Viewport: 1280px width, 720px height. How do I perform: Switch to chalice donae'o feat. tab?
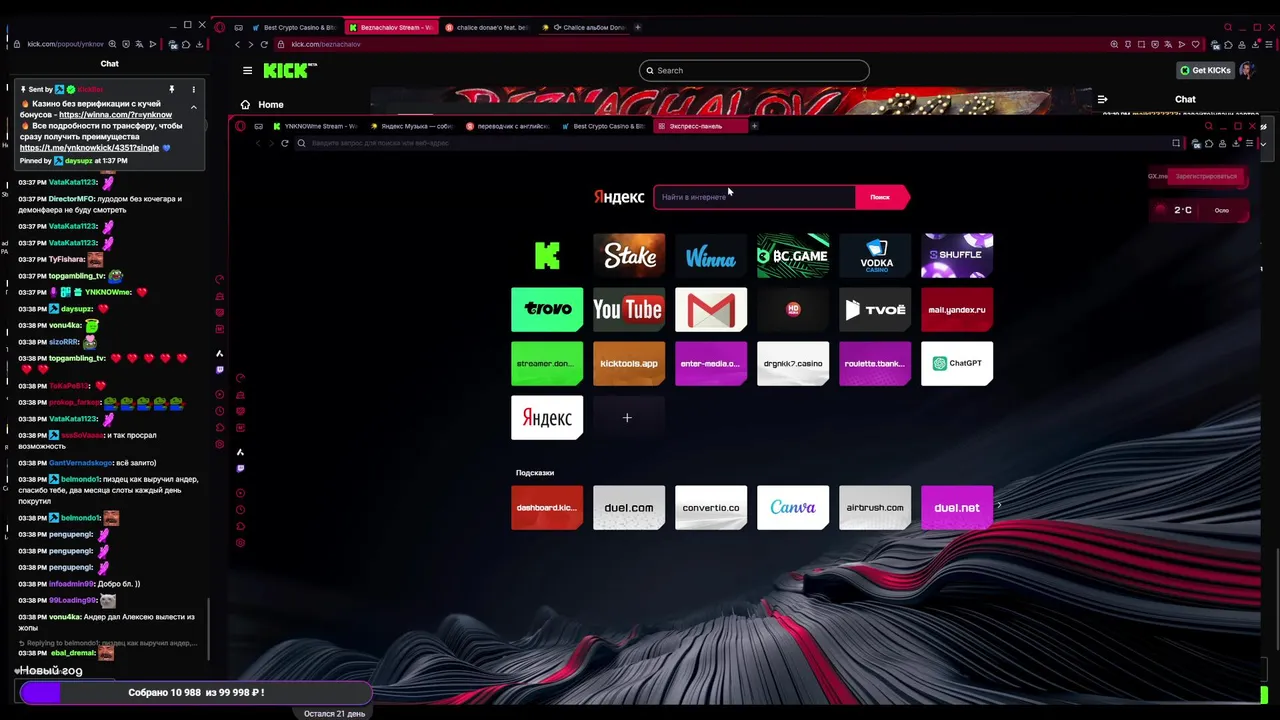[486, 27]
